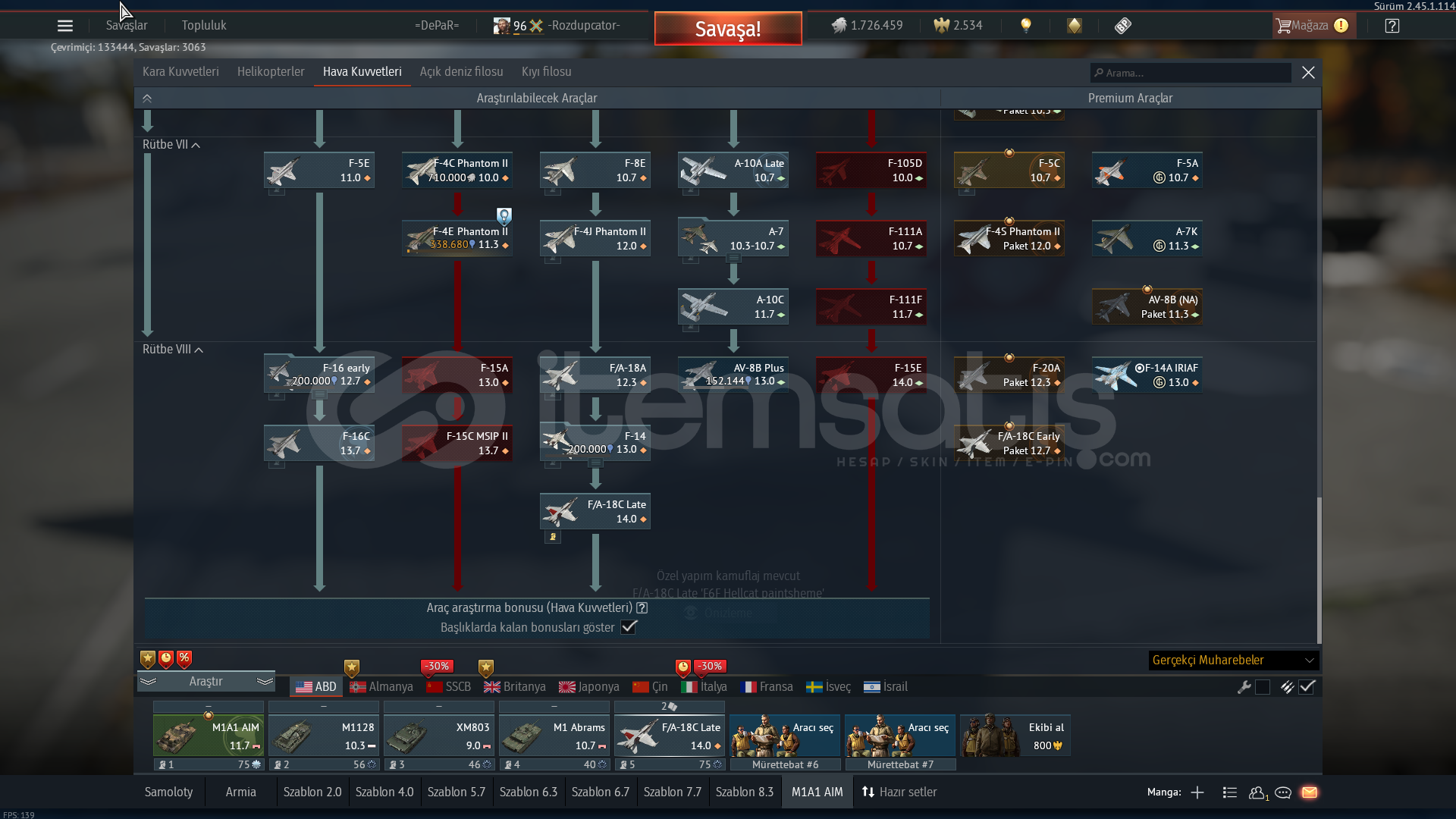Select the Japonya nation tab
The height and width of the screenshot is (819, 1456).
(x=589, y=687)
